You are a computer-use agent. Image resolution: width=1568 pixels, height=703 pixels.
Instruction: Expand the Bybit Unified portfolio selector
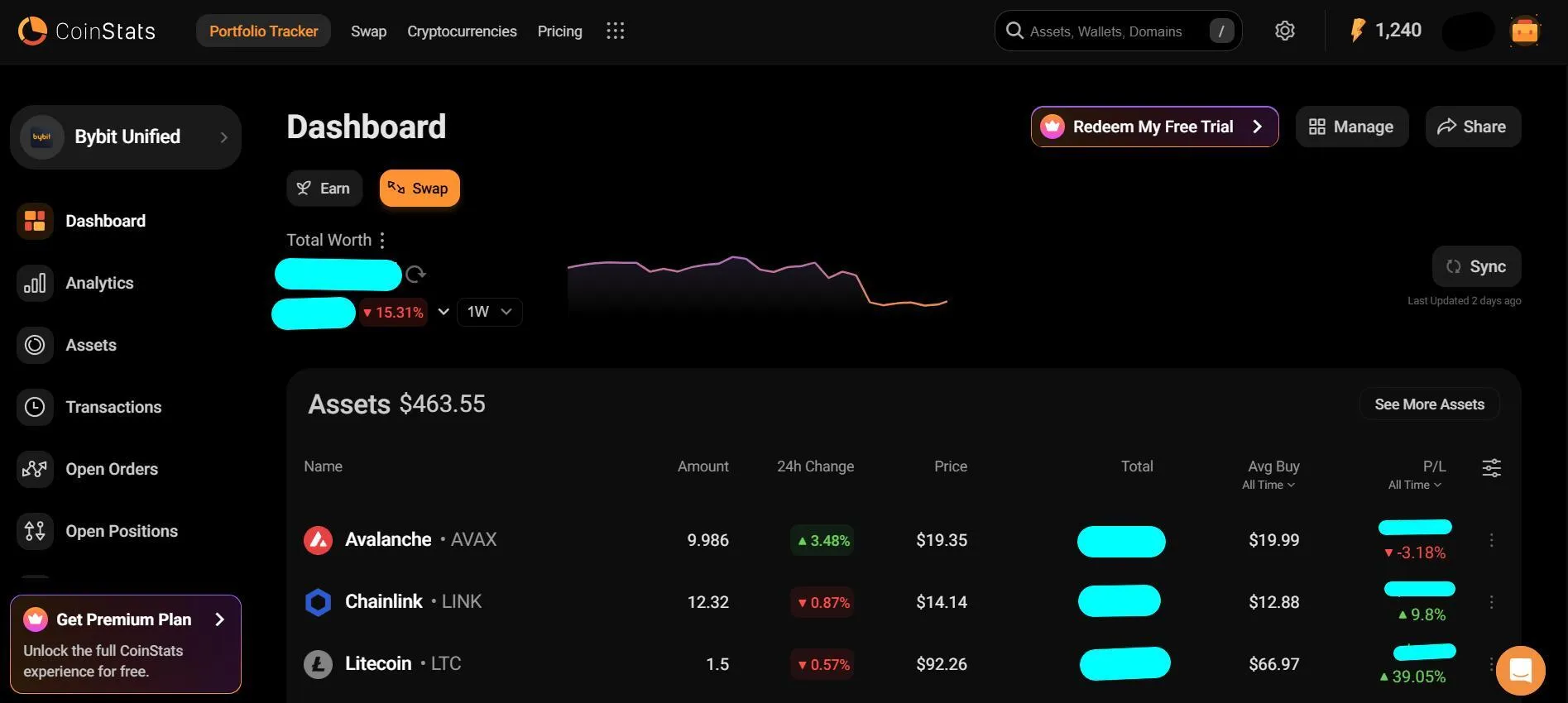click(x=126, y=137)
